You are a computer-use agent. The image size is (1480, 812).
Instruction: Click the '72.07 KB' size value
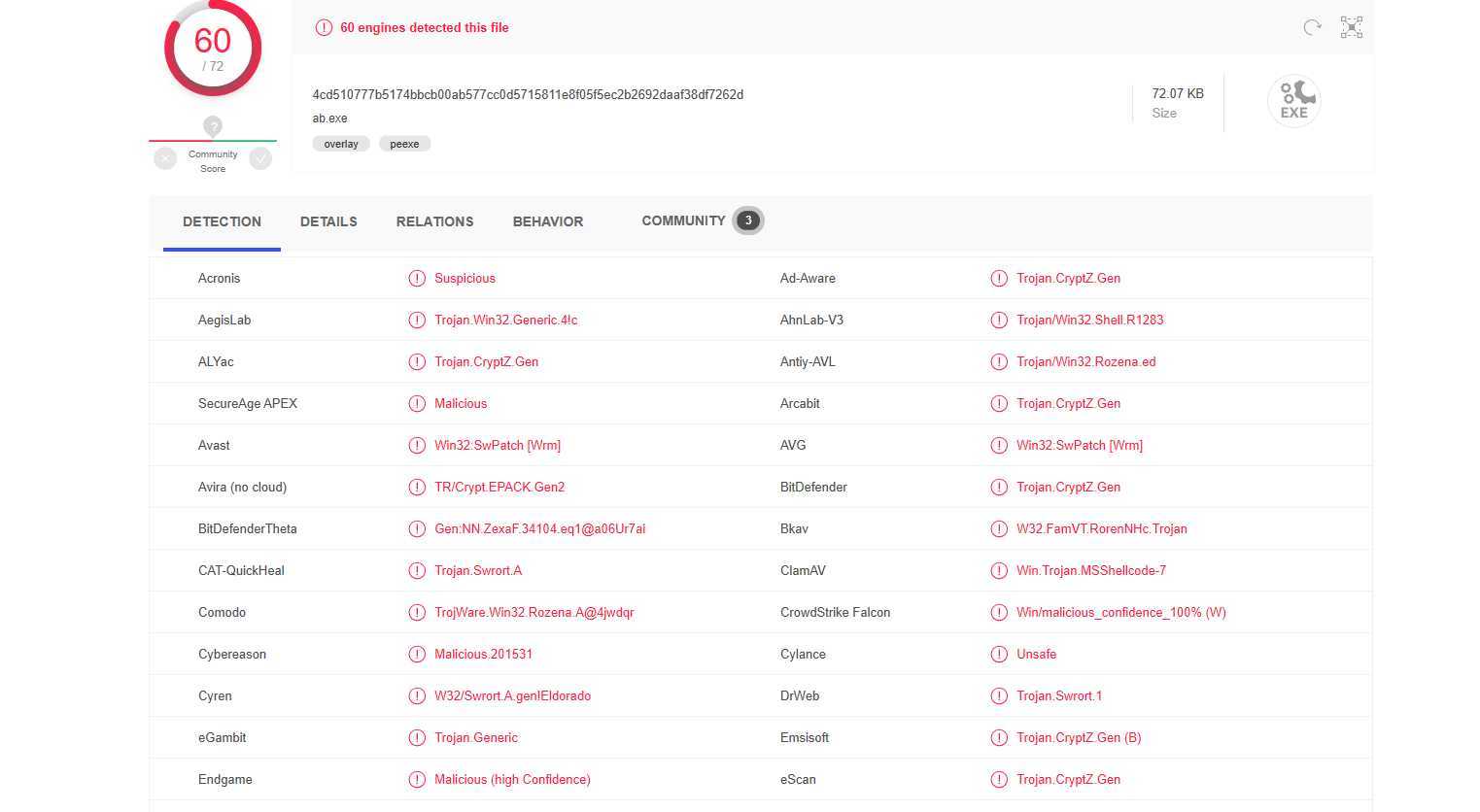[x=1178, y=93]
